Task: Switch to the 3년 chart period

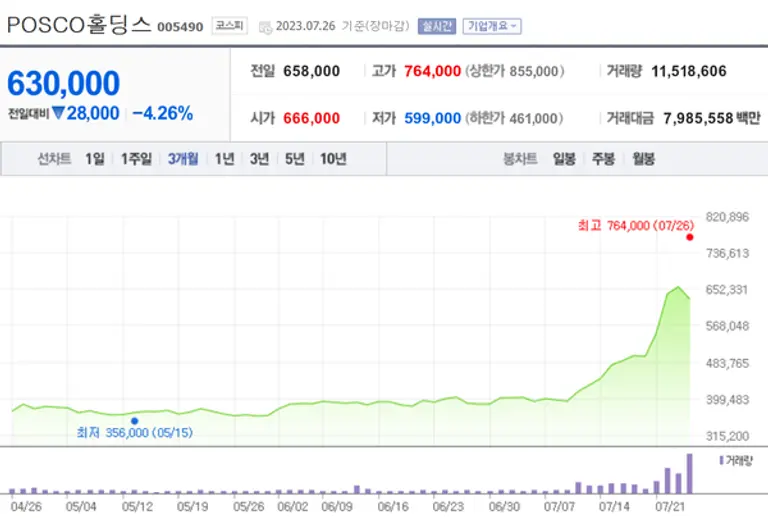Action: click(x=259, y=159)
